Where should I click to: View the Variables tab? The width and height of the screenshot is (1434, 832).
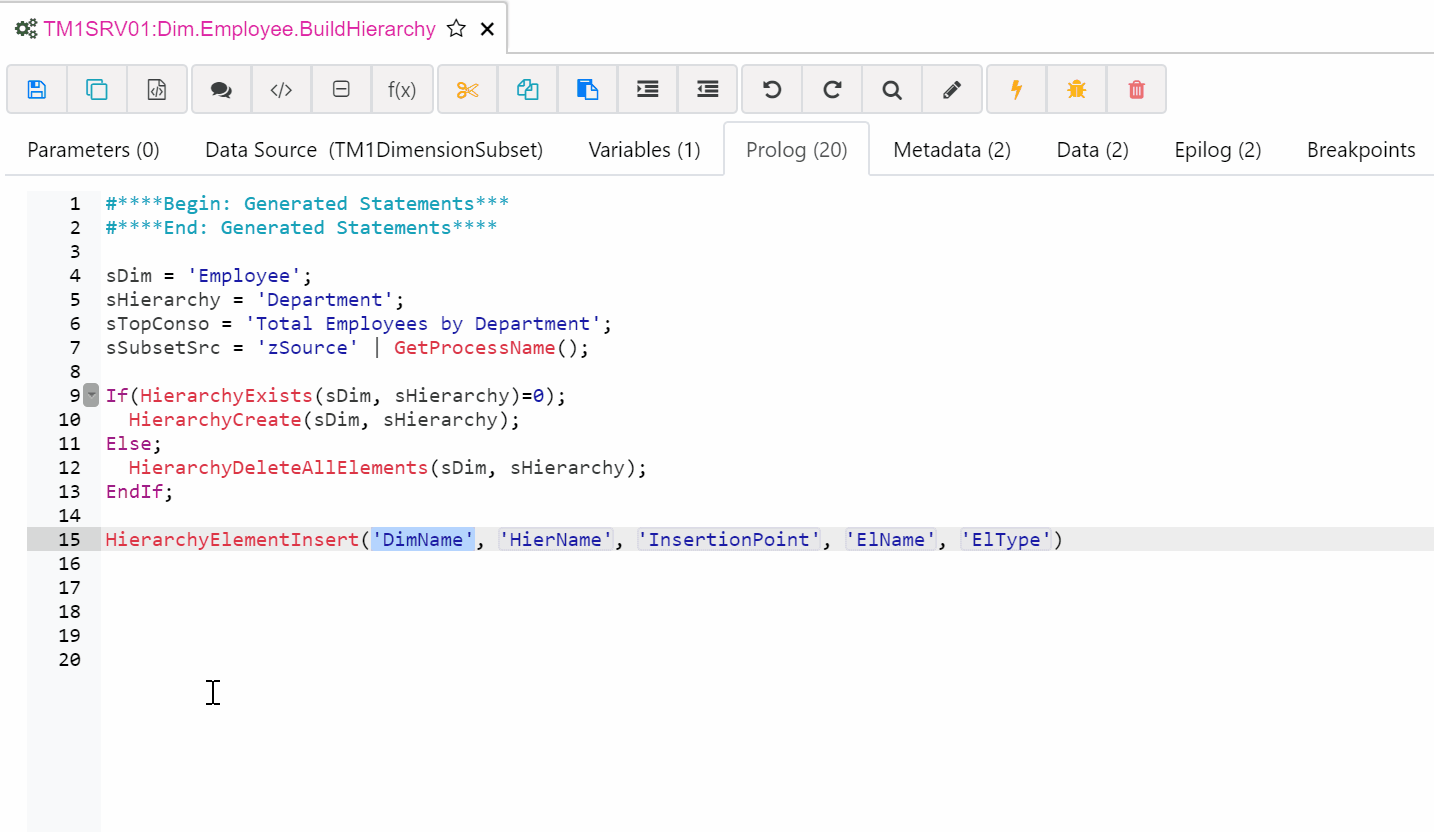pos(644,149)
